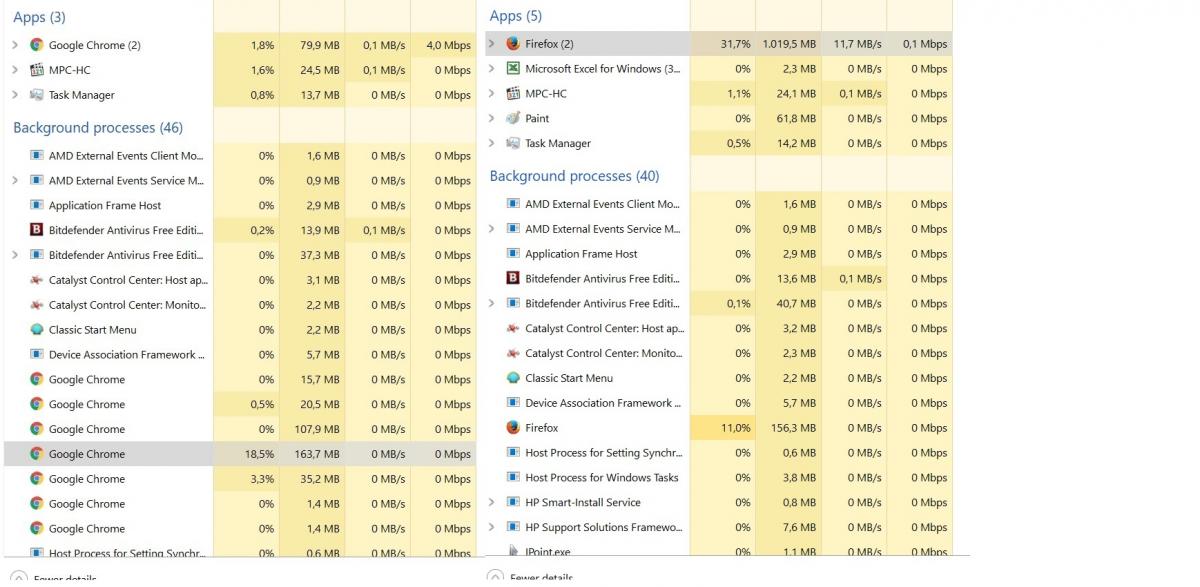Click the Firefox (2) app icon

(x=513, y=44)
